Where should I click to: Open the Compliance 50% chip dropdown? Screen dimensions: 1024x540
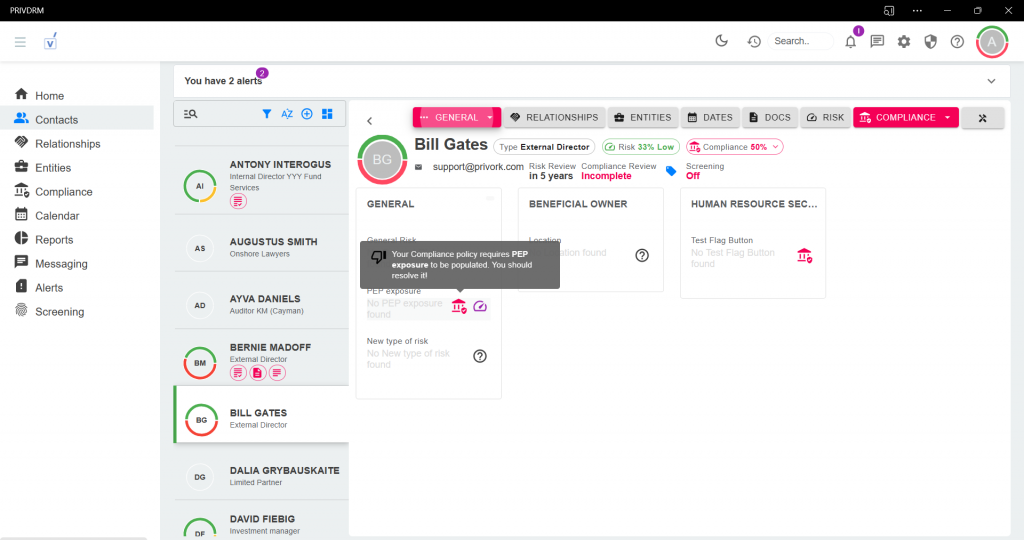tap(775, 147)
